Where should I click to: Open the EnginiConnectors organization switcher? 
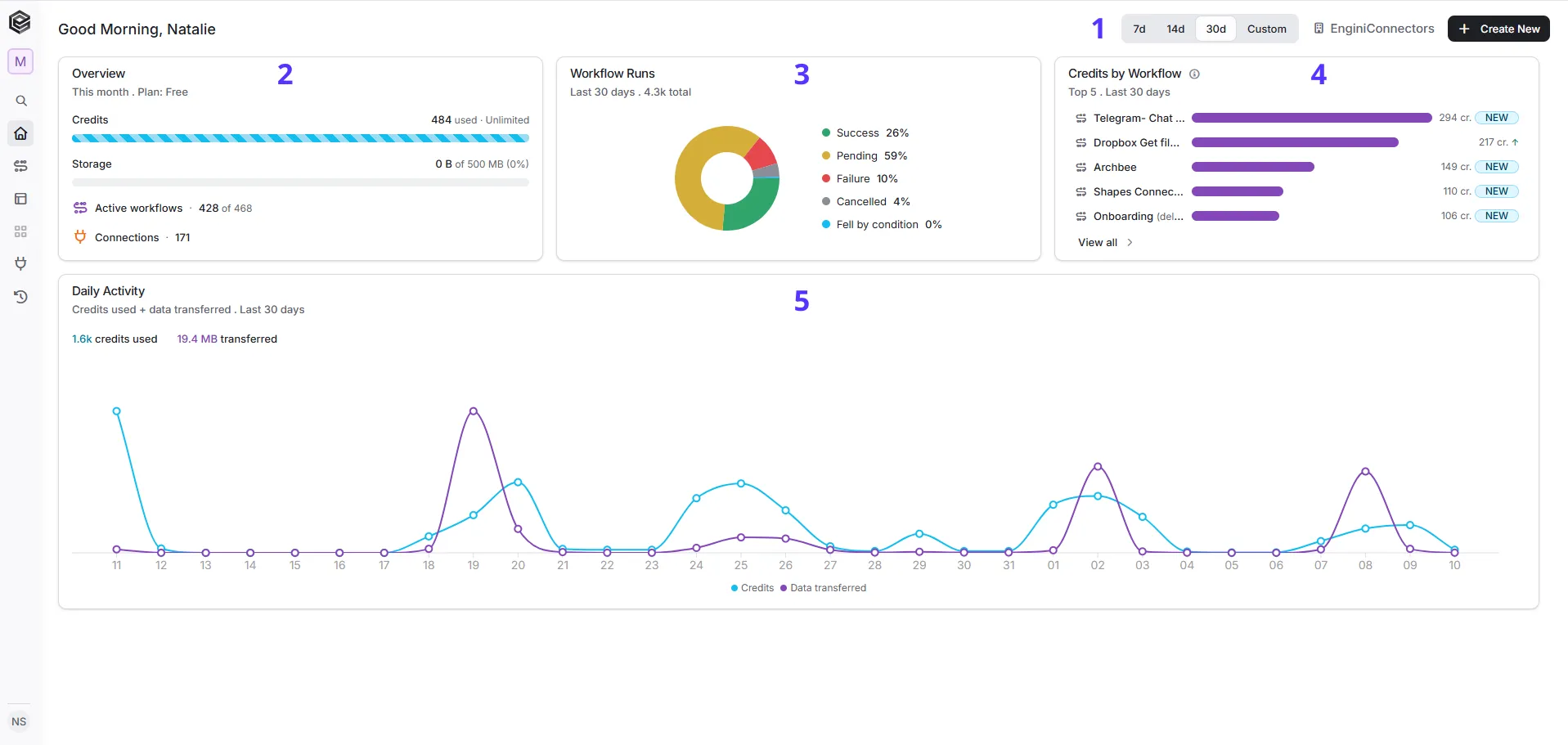(x=1374, y=29)
